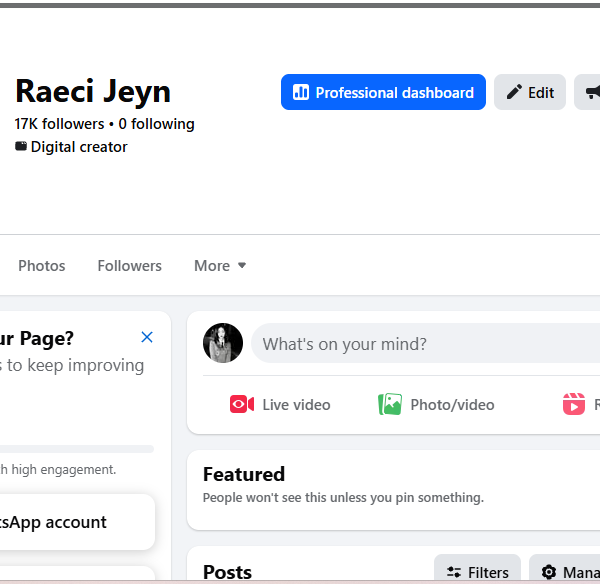Click 'People won't see this' text

click(343, 498)
